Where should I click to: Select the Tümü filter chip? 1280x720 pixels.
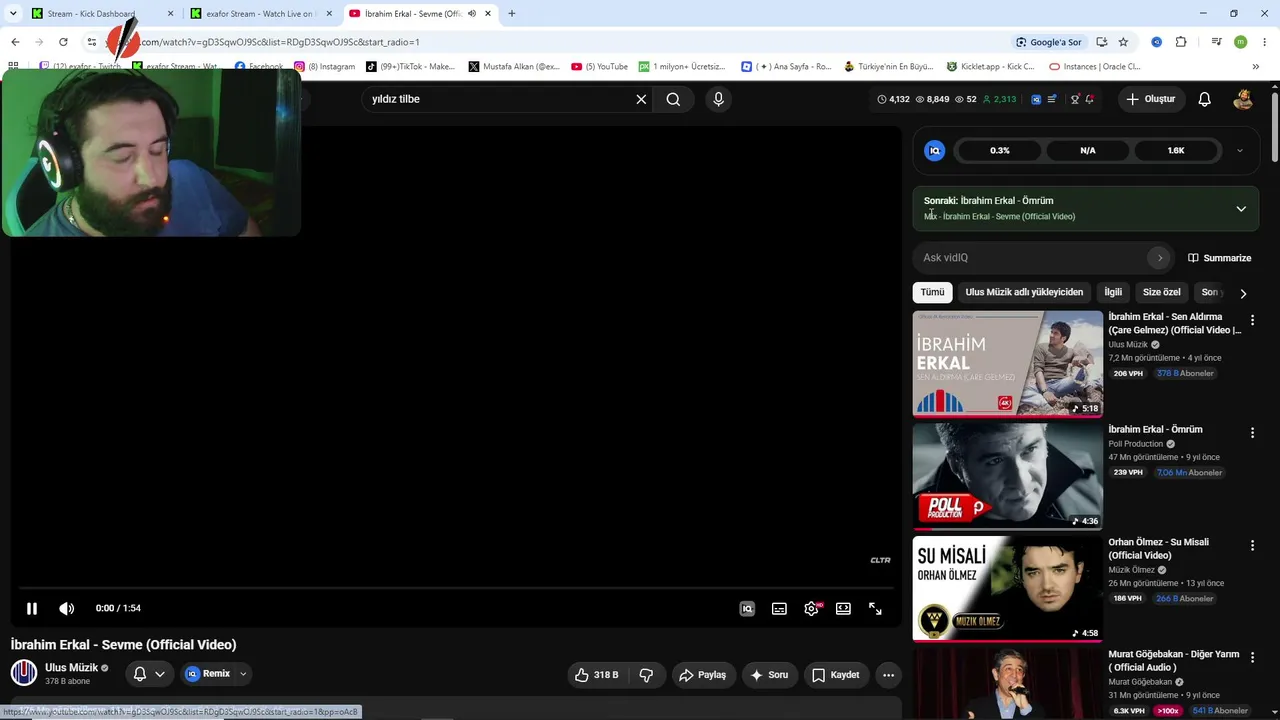point(932,292)
